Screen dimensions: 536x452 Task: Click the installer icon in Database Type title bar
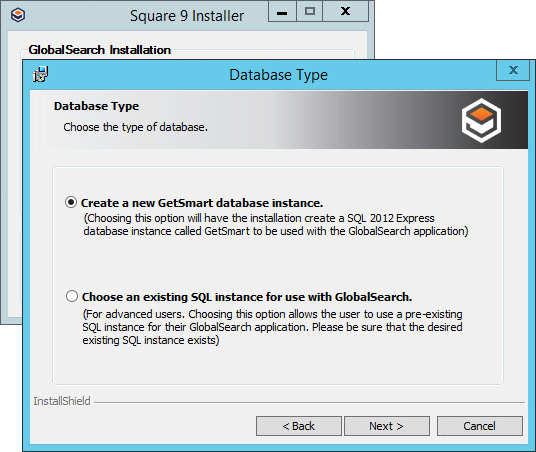[40, 74]
